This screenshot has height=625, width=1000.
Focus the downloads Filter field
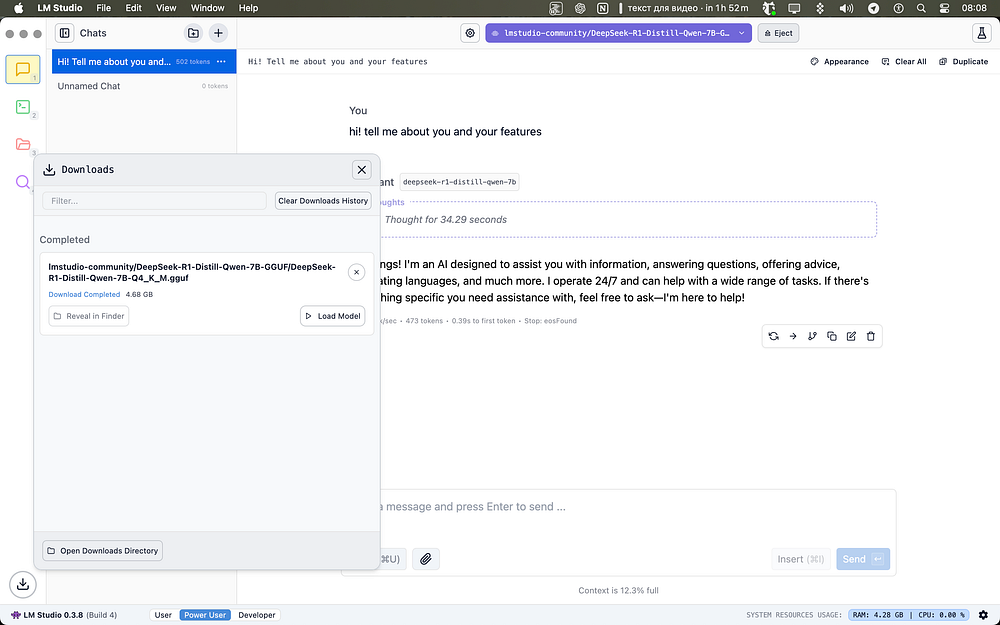tap(154, 201)
